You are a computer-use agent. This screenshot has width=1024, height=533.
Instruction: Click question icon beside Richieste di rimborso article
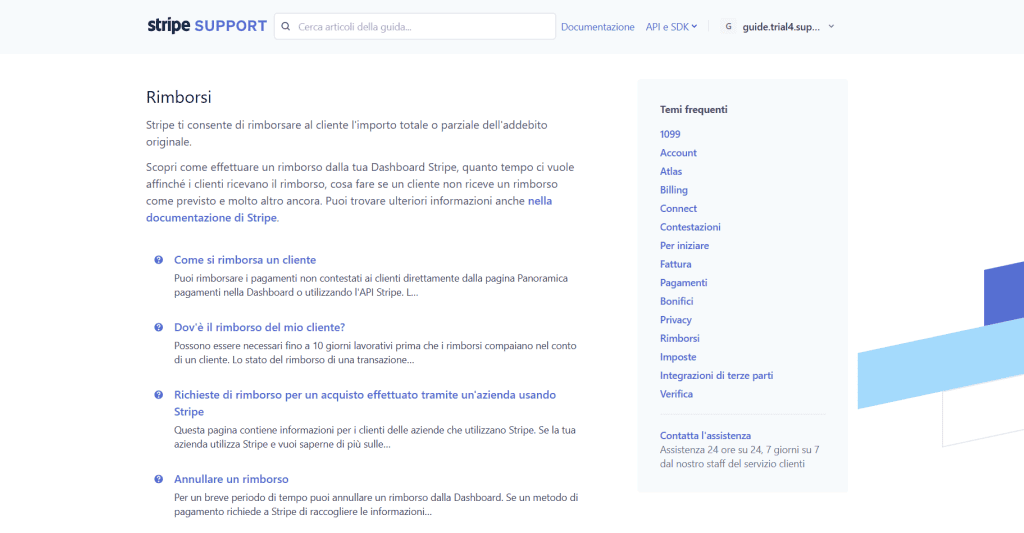tap(158, 395)
